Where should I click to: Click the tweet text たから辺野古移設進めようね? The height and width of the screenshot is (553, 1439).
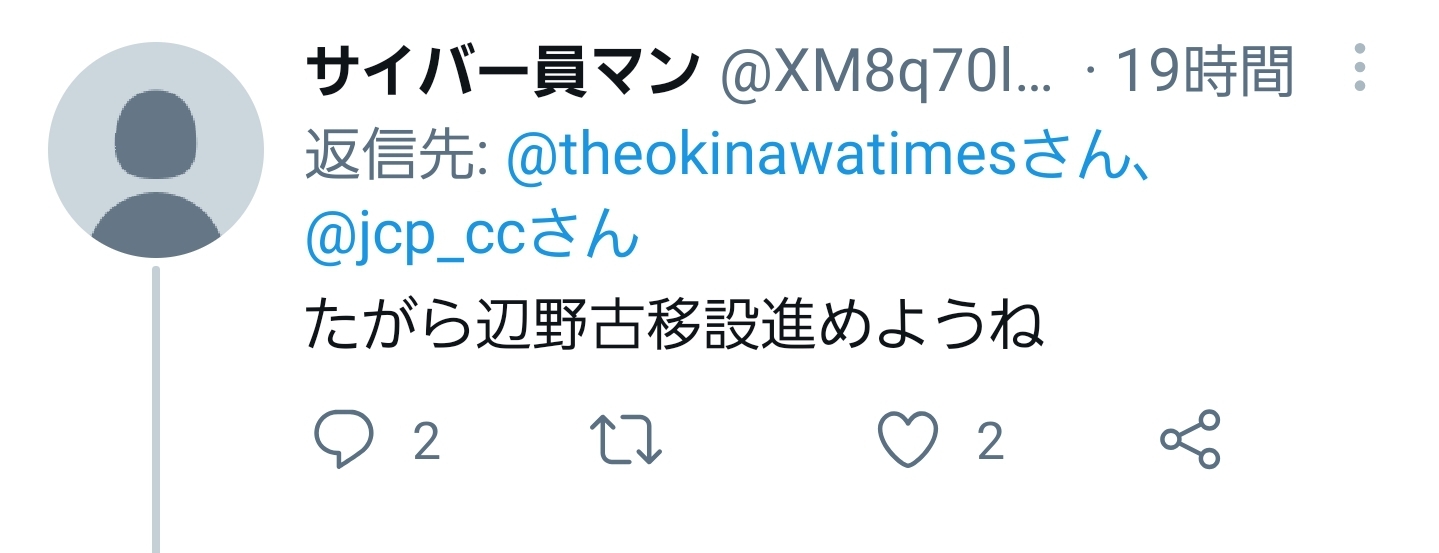[x=675, y=324]
